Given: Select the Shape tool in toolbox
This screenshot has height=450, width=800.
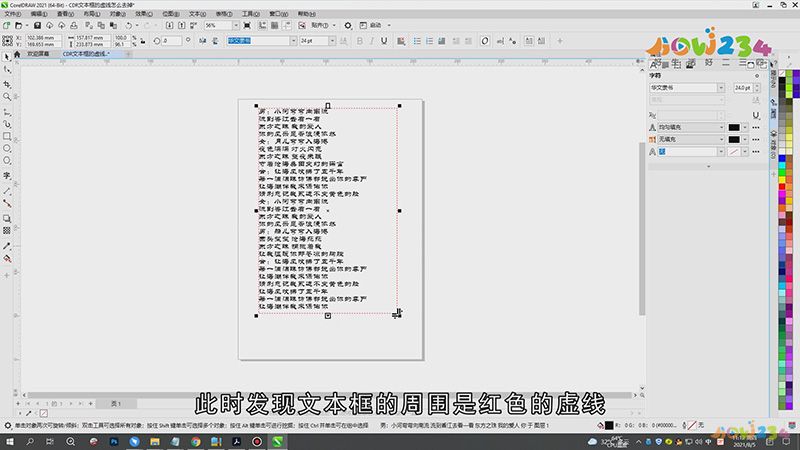Looking at the screenshot, I should click(7, 69).
